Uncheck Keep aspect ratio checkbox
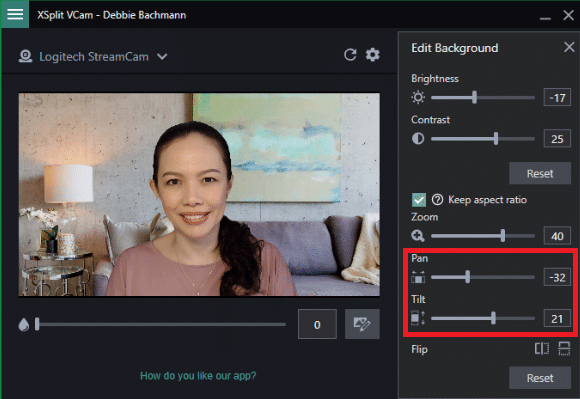The image size is (580, 399). pyautogui.click(x=419, y=200)
